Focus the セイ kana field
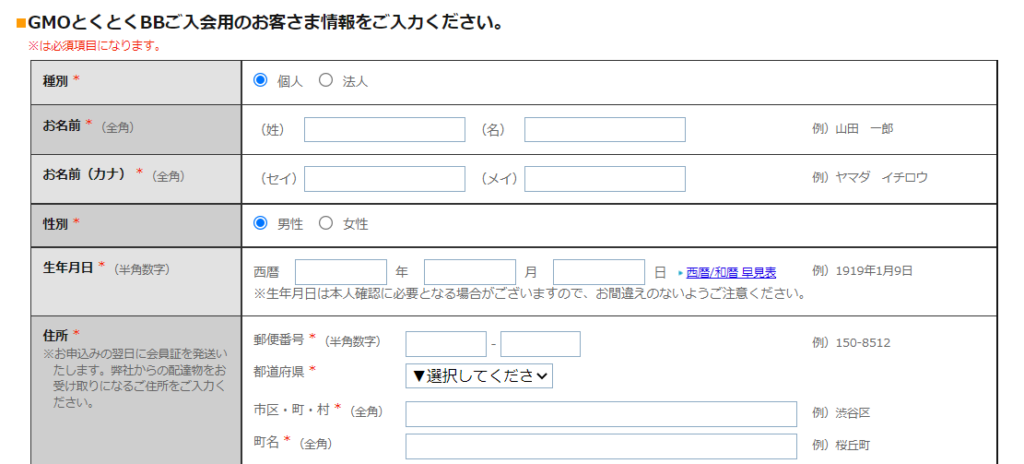This screenshot has height=464, width=1024. (385, 179)
